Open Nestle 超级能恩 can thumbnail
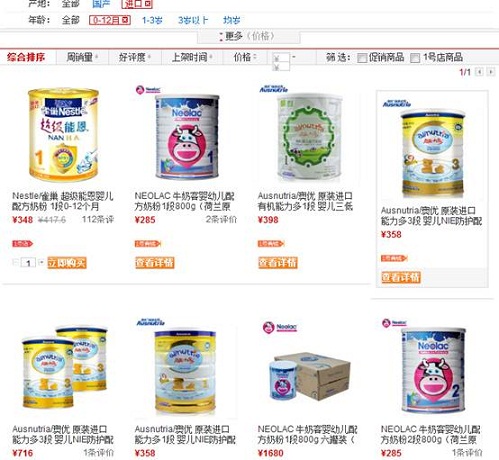This screenshot has width=499, height=460. (63, 134)
